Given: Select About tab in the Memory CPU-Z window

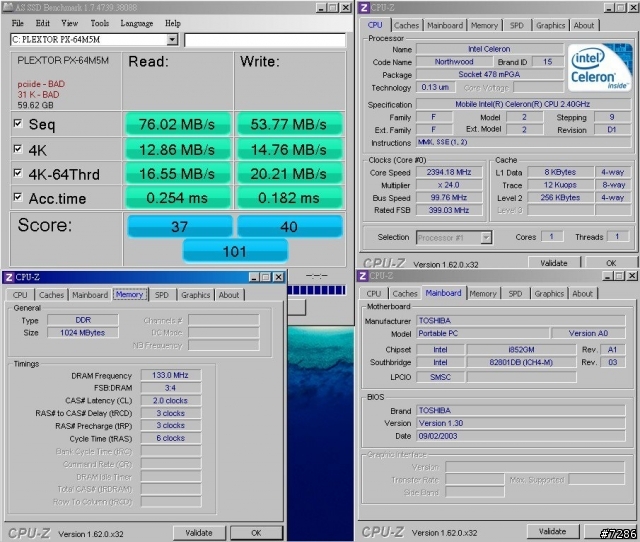Looking at the screenshot, I should (x=229, y=295).
